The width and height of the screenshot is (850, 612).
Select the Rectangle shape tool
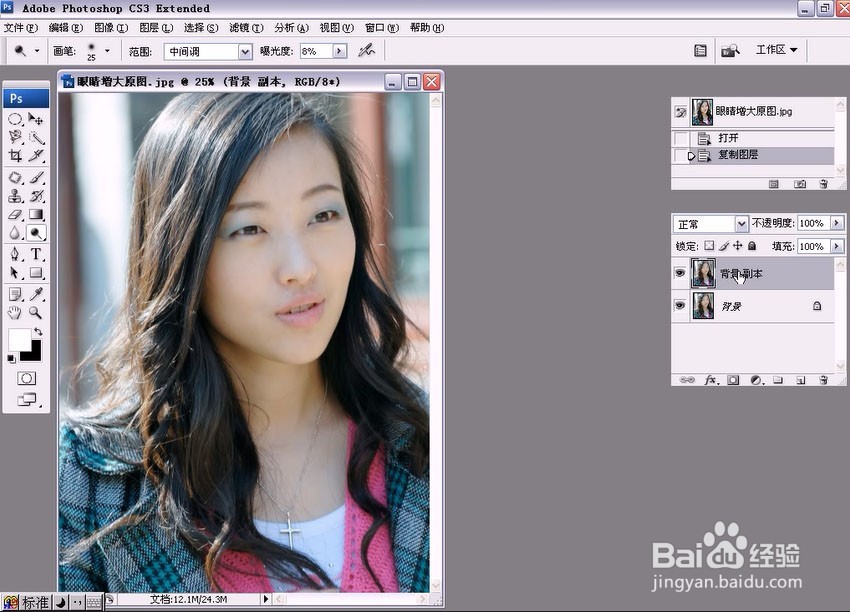pos(36,272)
